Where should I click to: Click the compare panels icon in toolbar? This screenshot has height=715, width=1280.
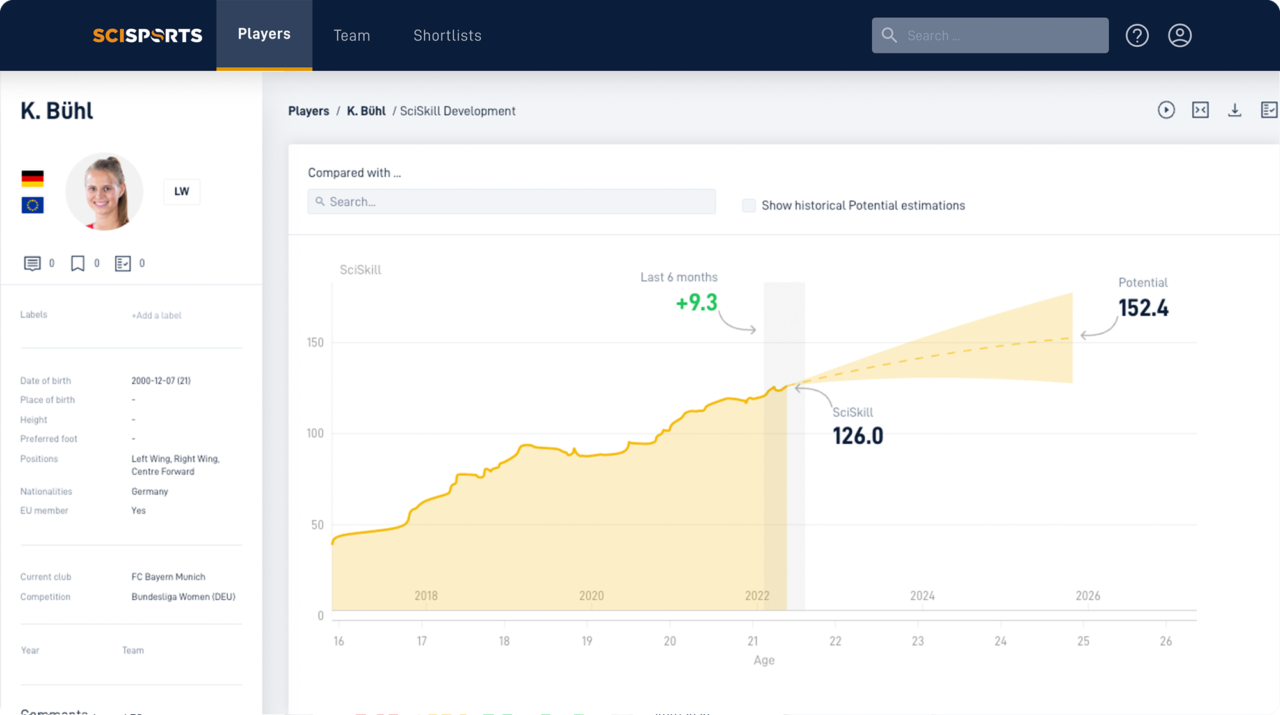tap(1200, 110)
